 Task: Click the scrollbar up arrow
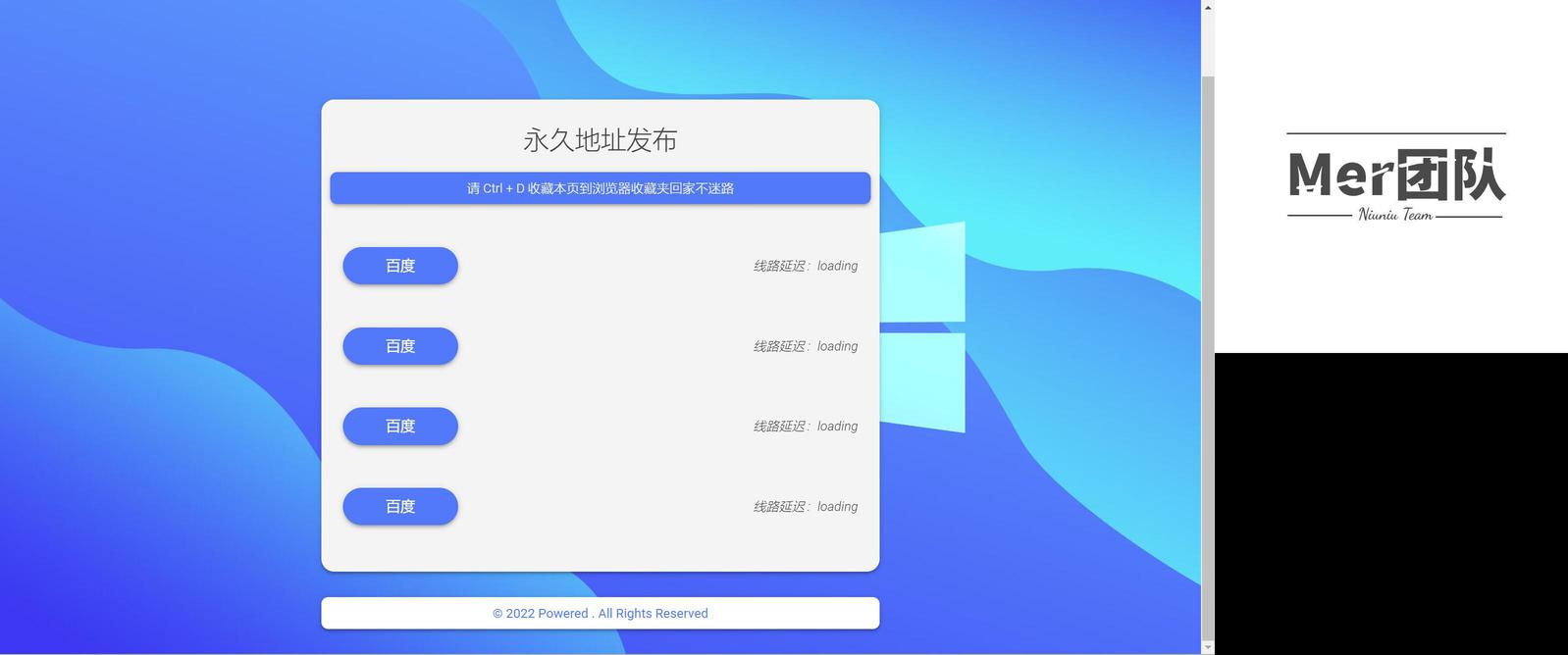click(1208, 7)
